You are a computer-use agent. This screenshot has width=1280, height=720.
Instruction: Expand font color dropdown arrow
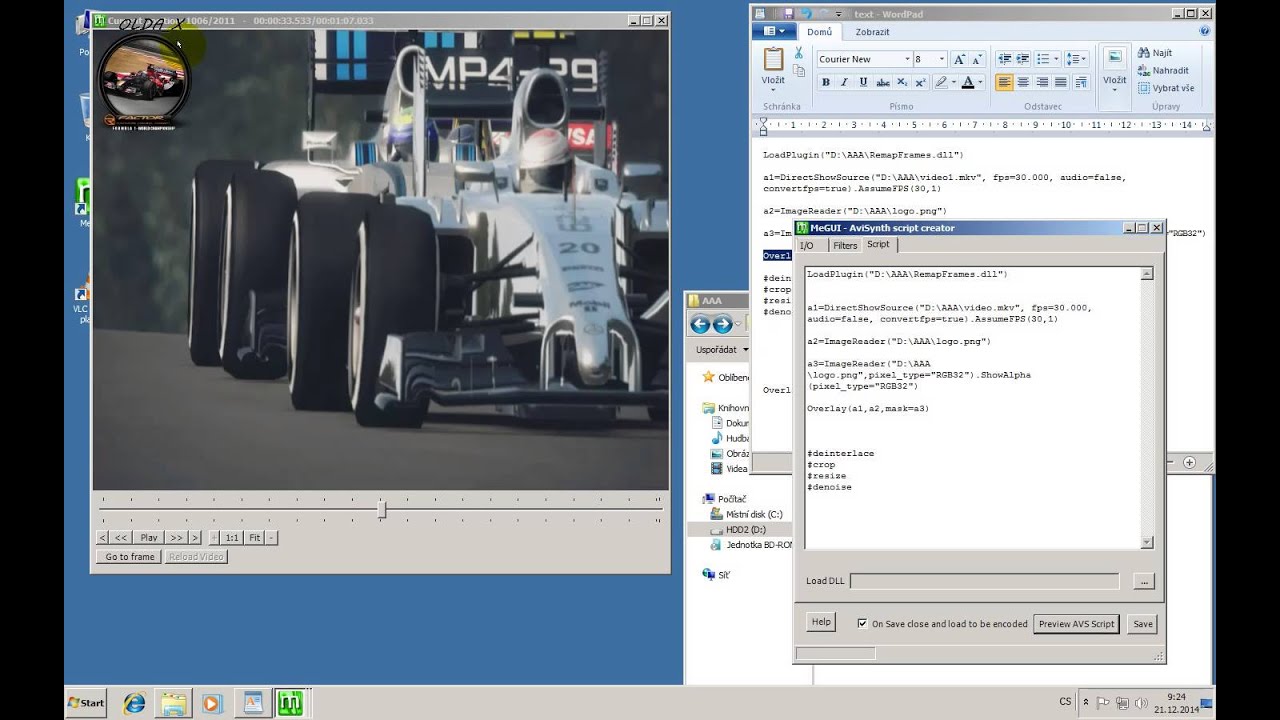980,83
